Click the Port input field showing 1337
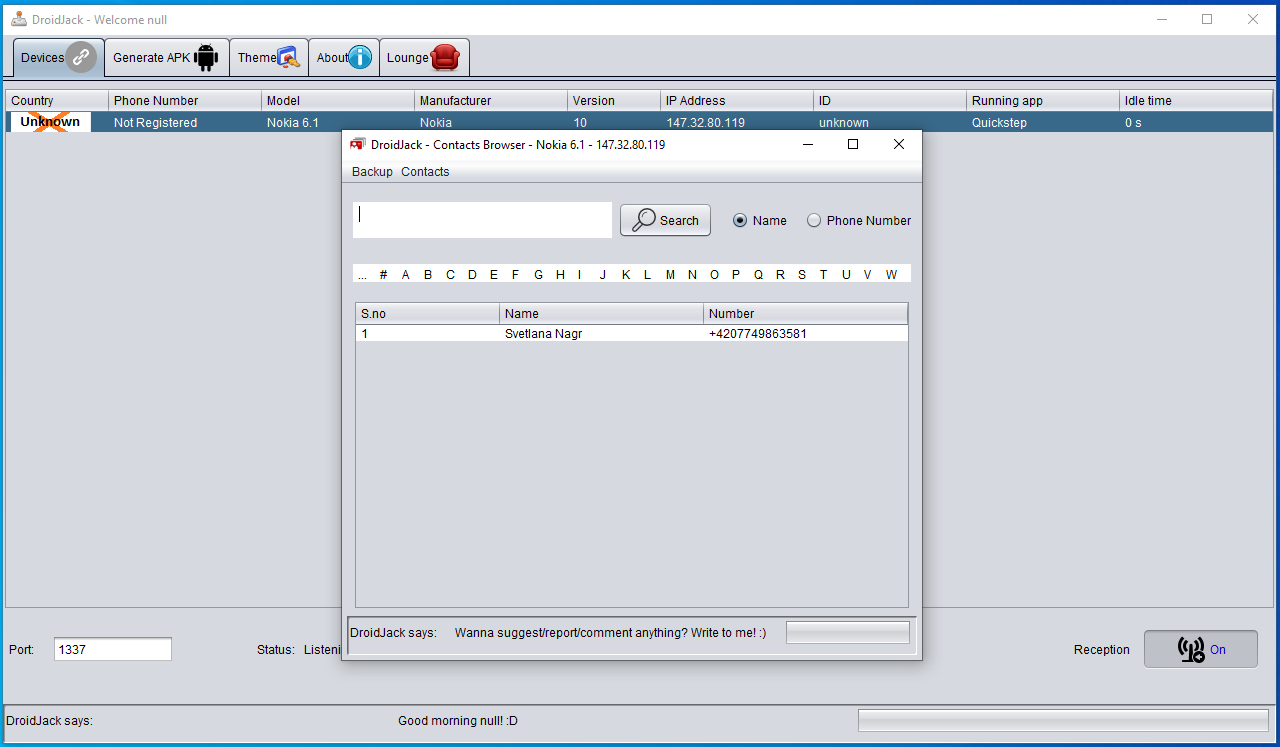This screenshot has height=747, width=1280. click(x=113, y=649)
